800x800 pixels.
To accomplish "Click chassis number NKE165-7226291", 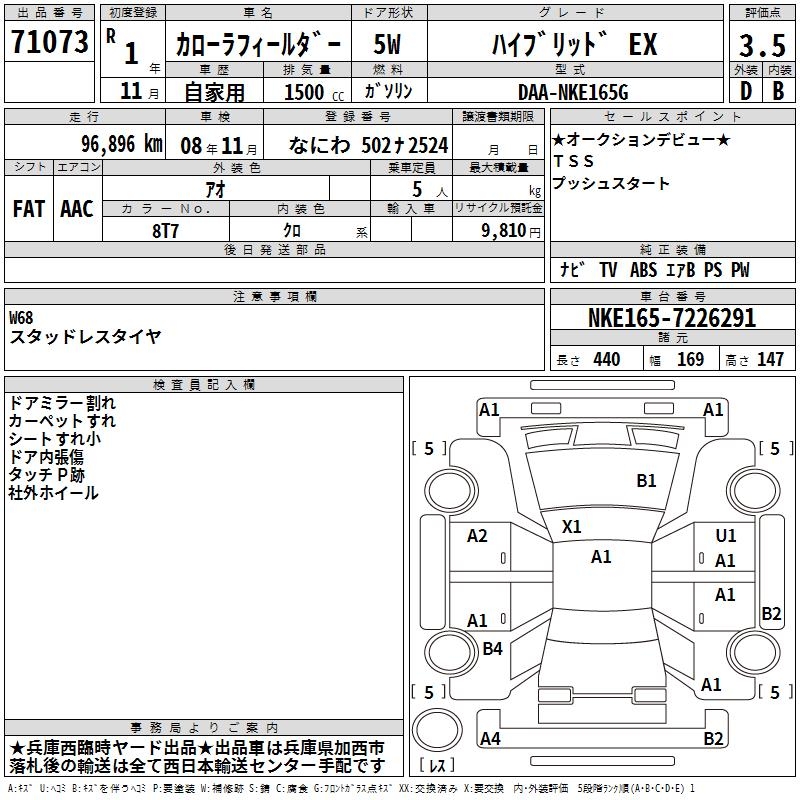I will [x=672, y=318].
